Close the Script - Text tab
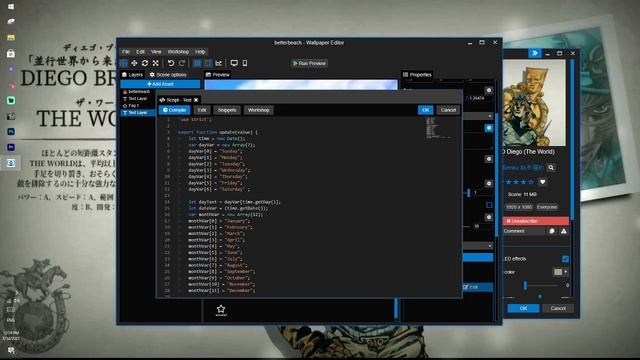Screen dimensions: 640x360 point(196,100)
